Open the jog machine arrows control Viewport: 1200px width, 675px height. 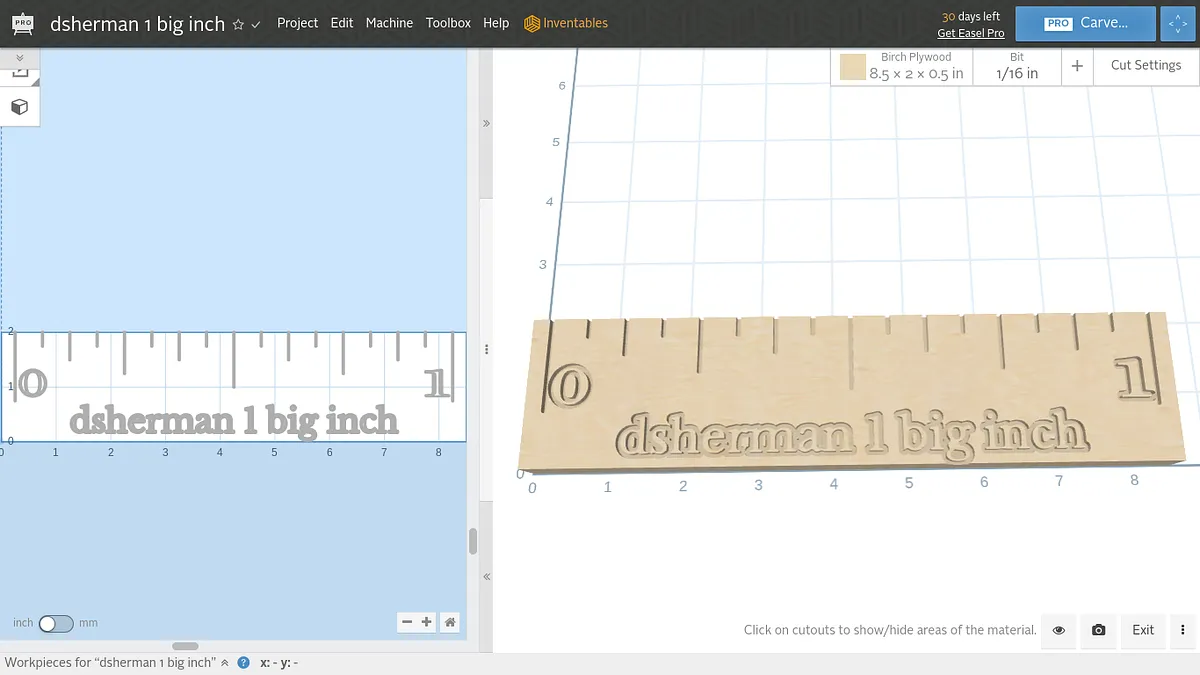1178,23
